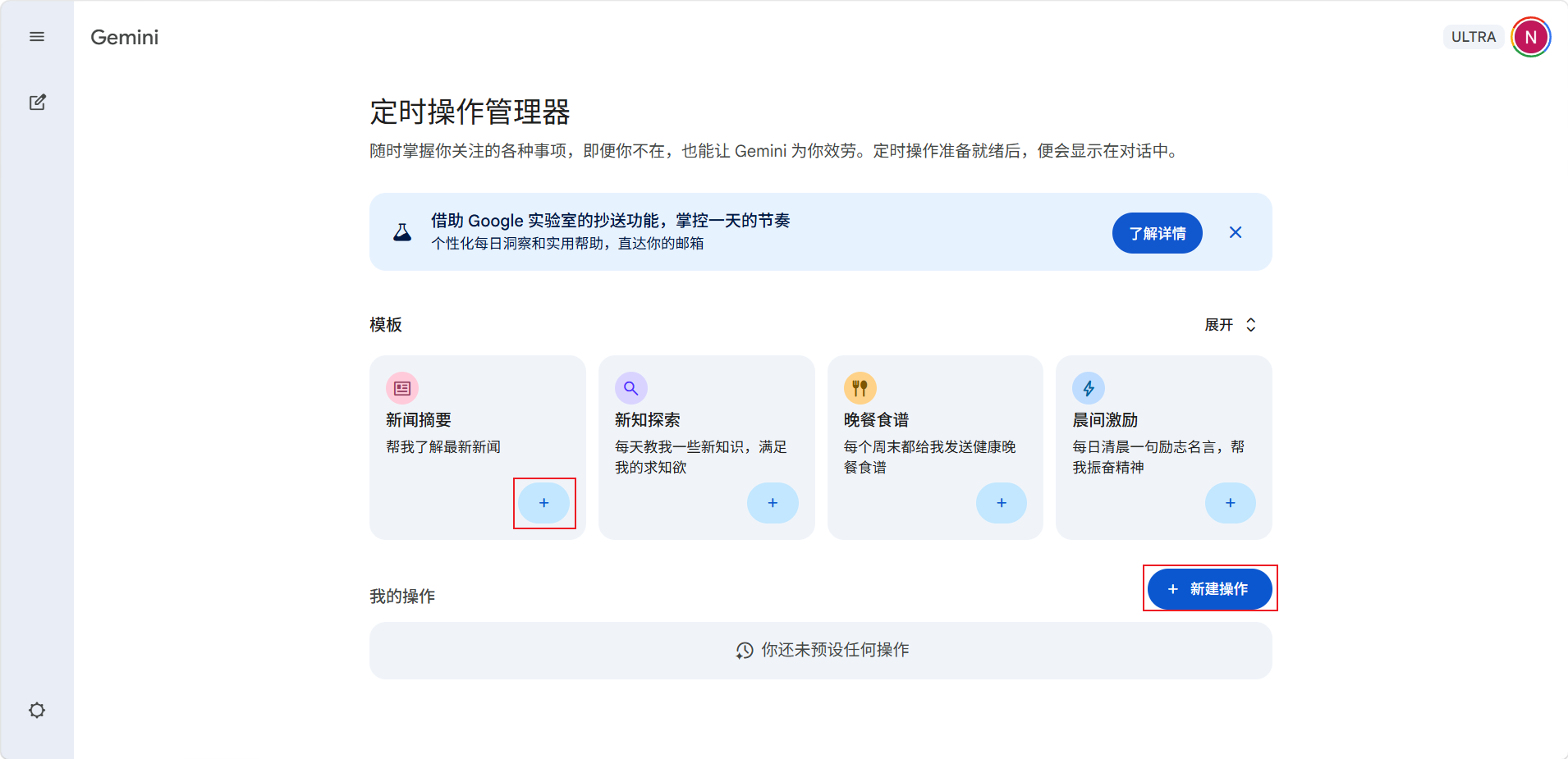
Task: Click the 每天教我一些新知识 description
Action: click(700, 457)
